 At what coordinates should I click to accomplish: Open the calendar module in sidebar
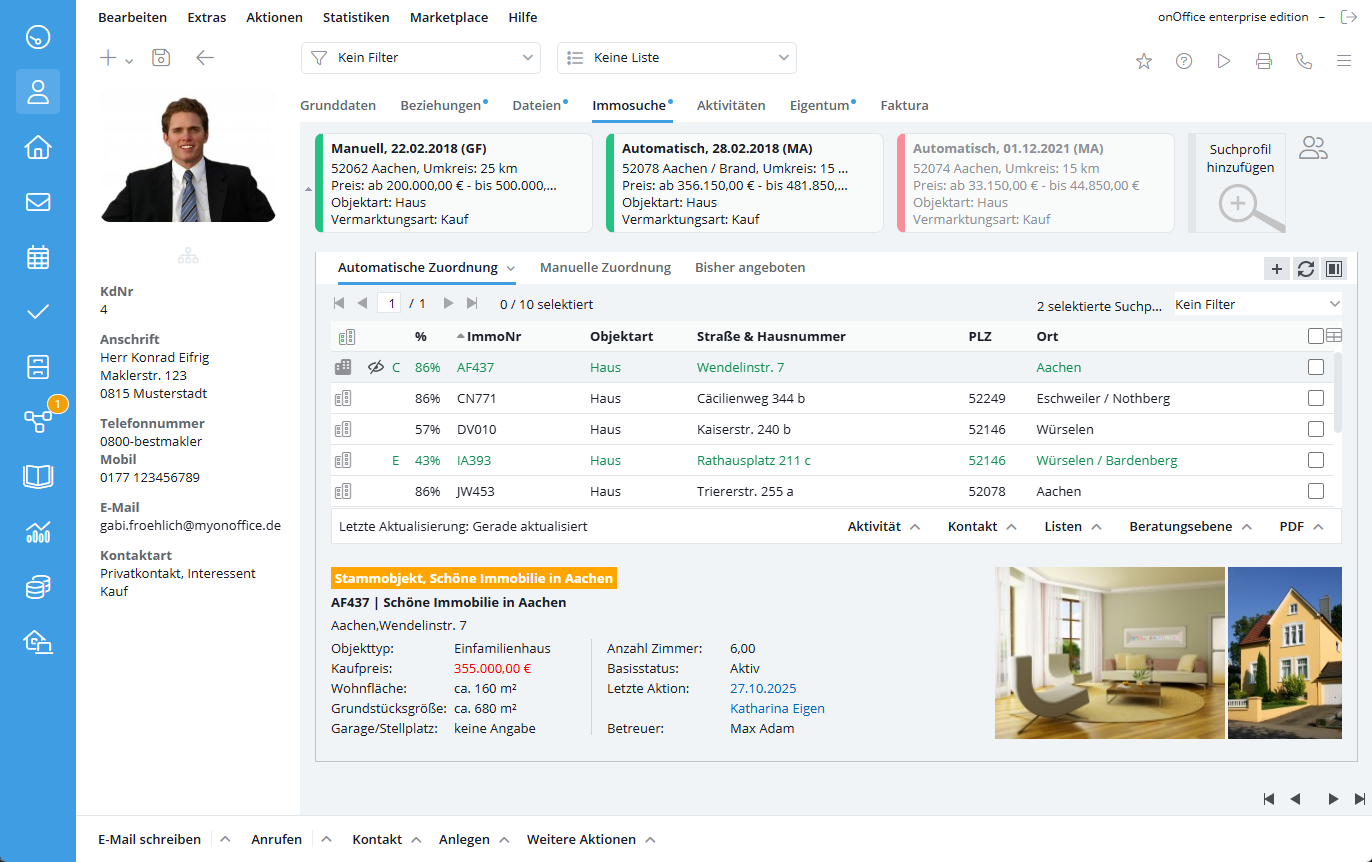tap(38, 257)
